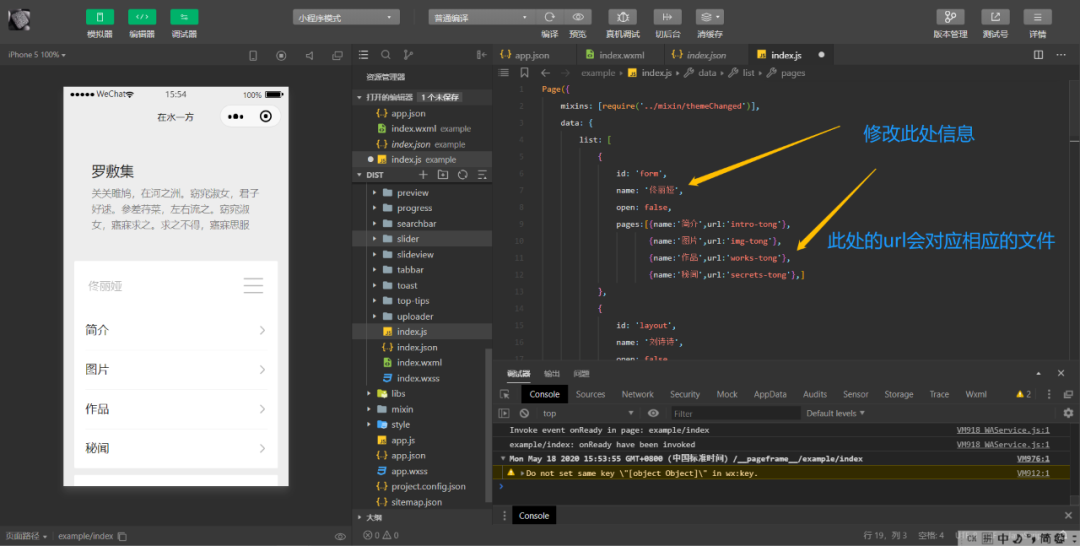Open the Default levels dropdown

pyautogui.click(x=835, y=413)
